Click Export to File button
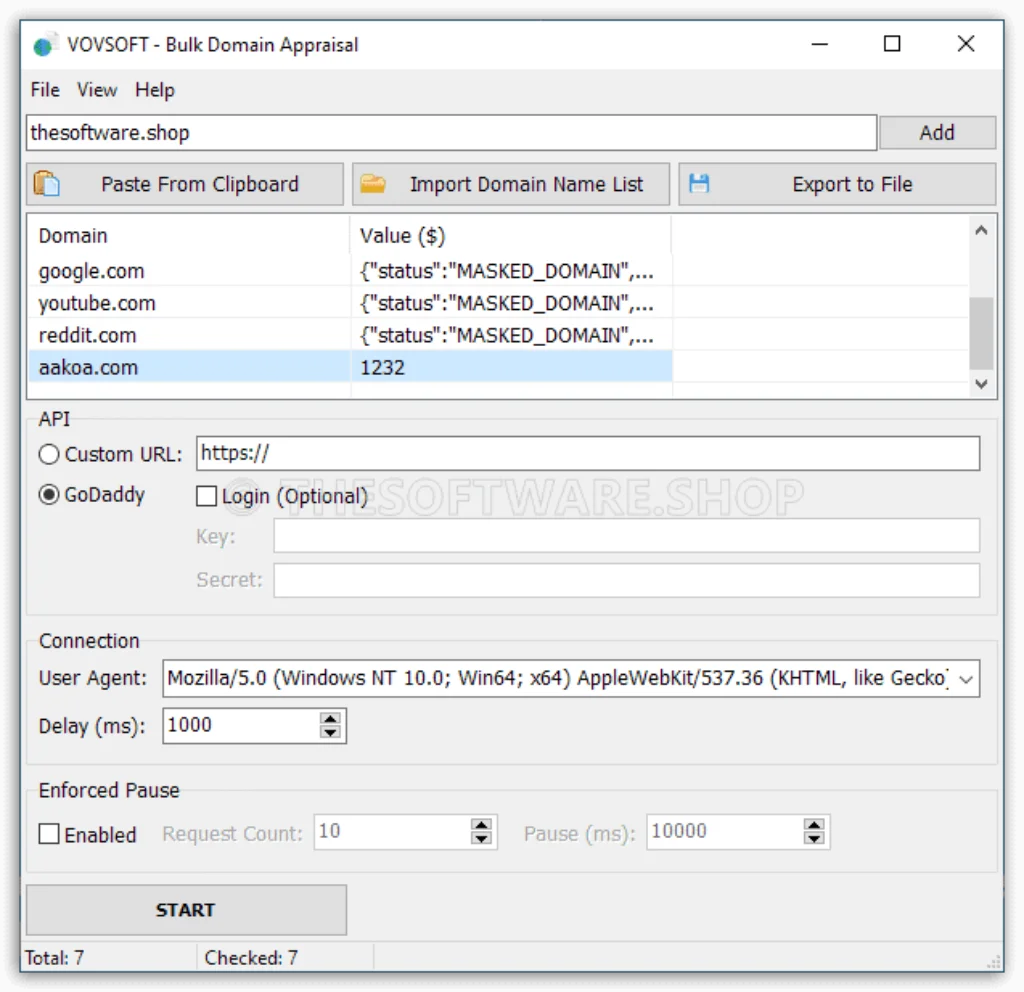The height and width of the screenshot is (992, 1024). pyautogui.click(x=837, y=184)
